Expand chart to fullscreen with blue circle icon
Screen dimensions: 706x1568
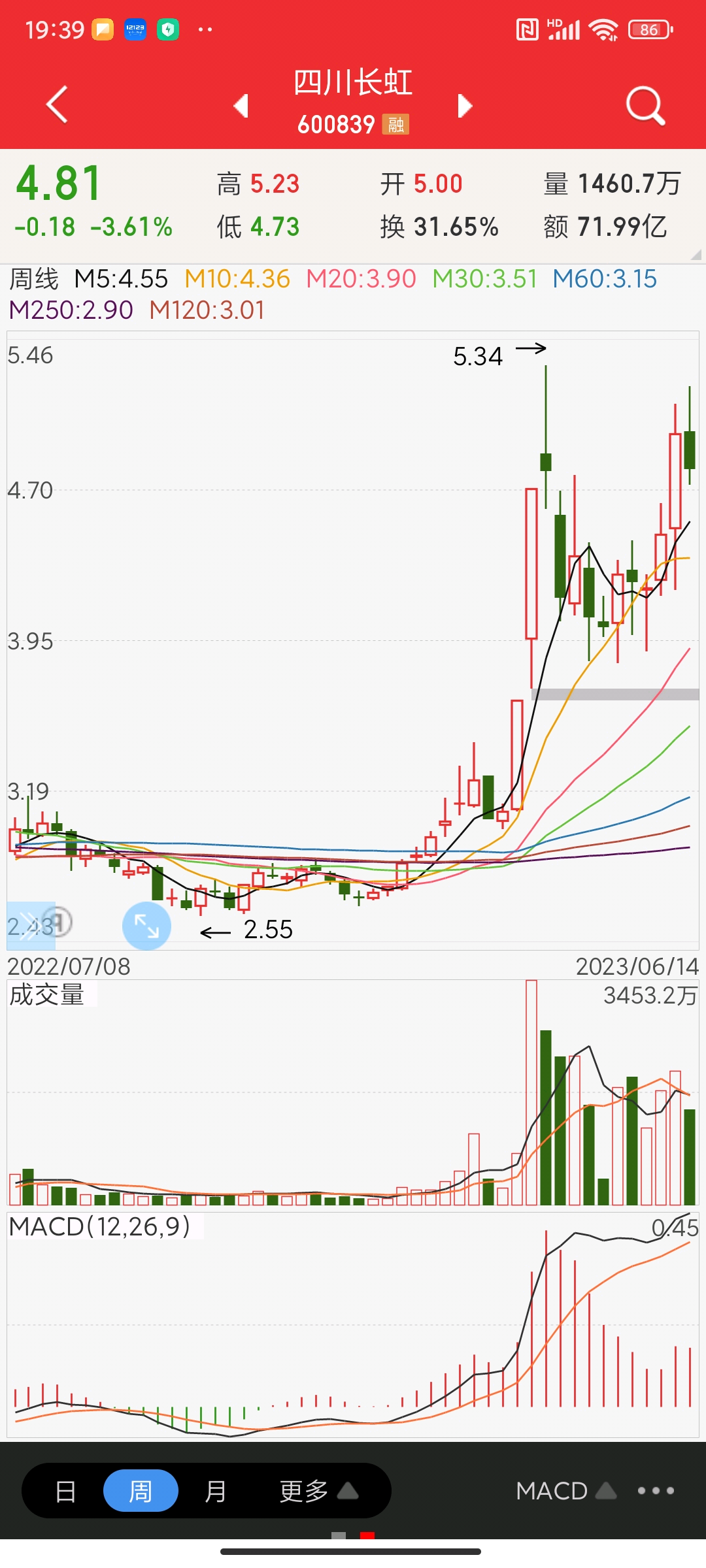147,926
